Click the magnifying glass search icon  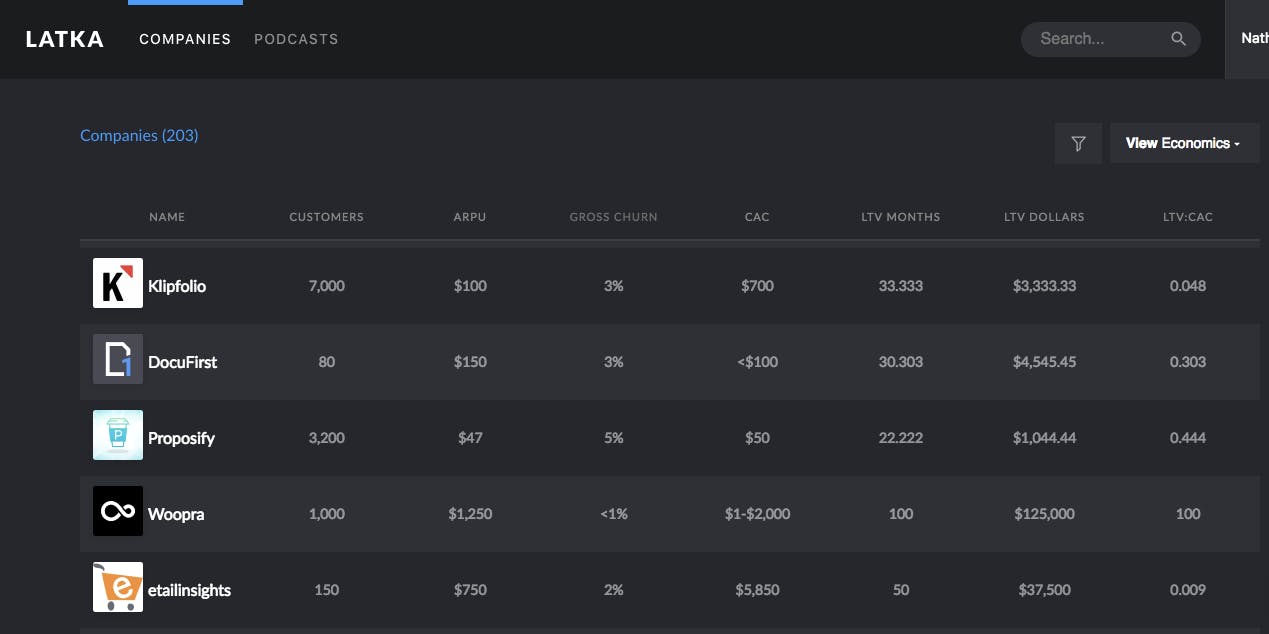coord(1178,39)
